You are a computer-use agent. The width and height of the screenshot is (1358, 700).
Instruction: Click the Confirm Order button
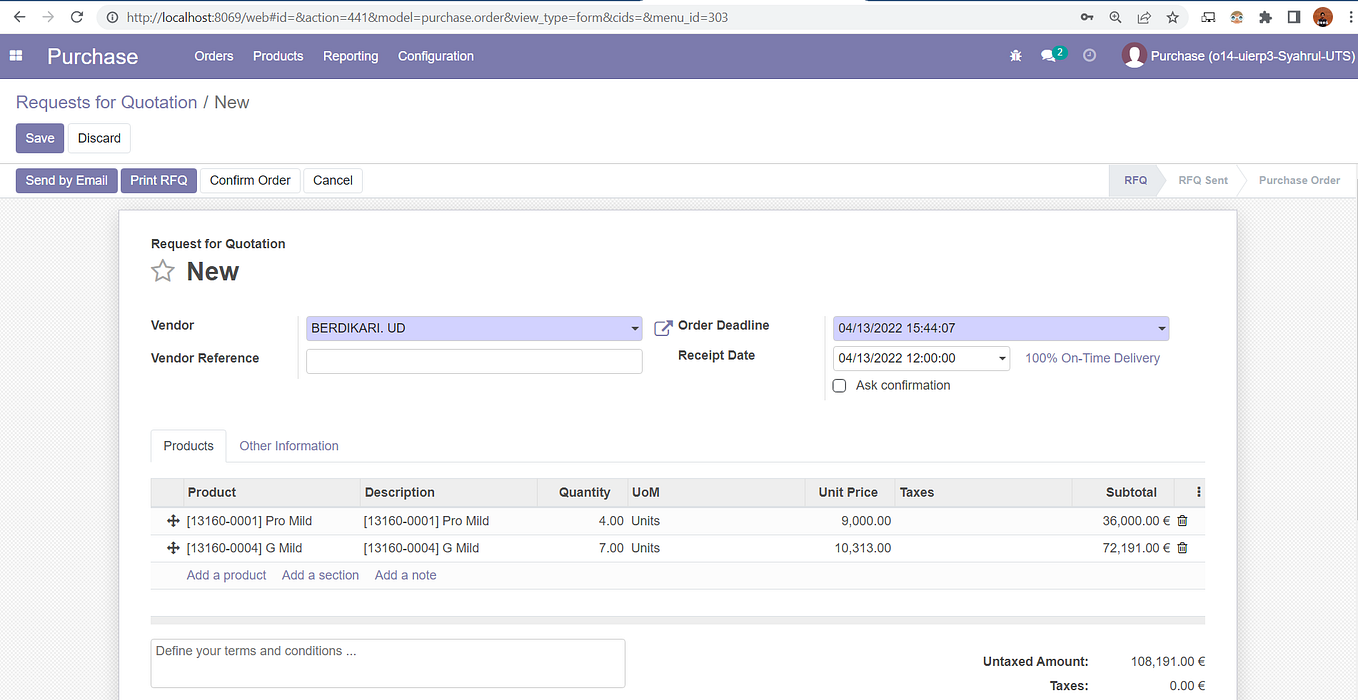(250, 180)
